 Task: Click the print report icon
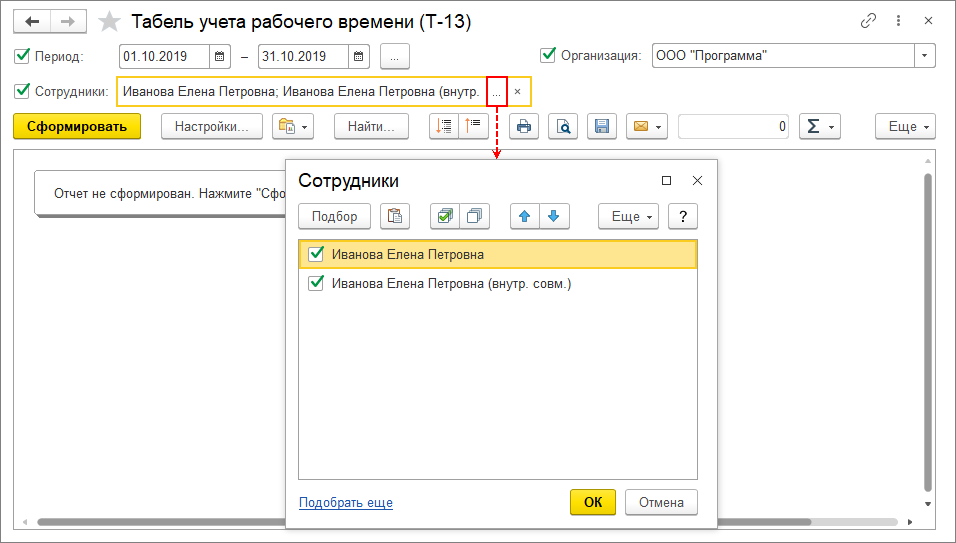click(x=523, y=127)
